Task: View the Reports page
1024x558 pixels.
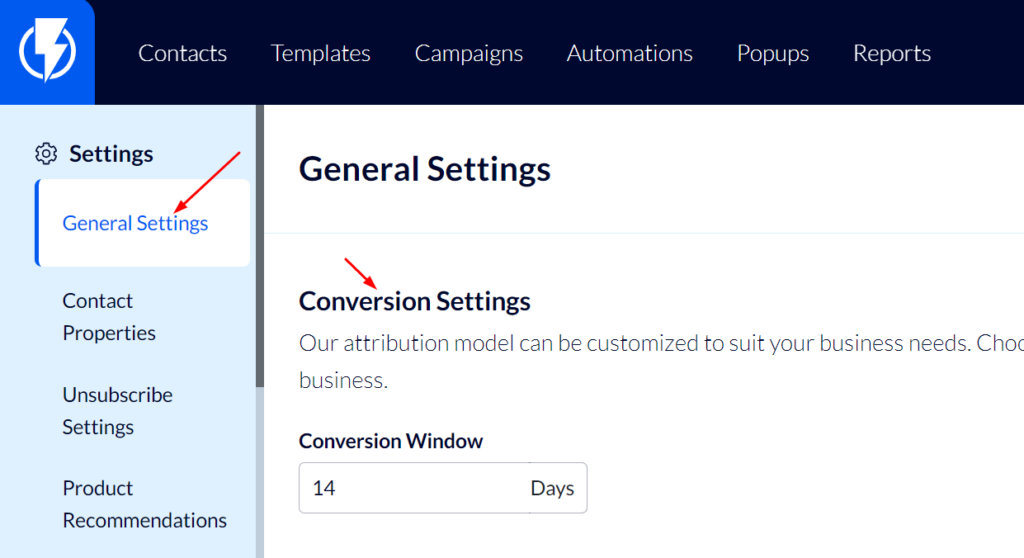Action: point(891,53)
